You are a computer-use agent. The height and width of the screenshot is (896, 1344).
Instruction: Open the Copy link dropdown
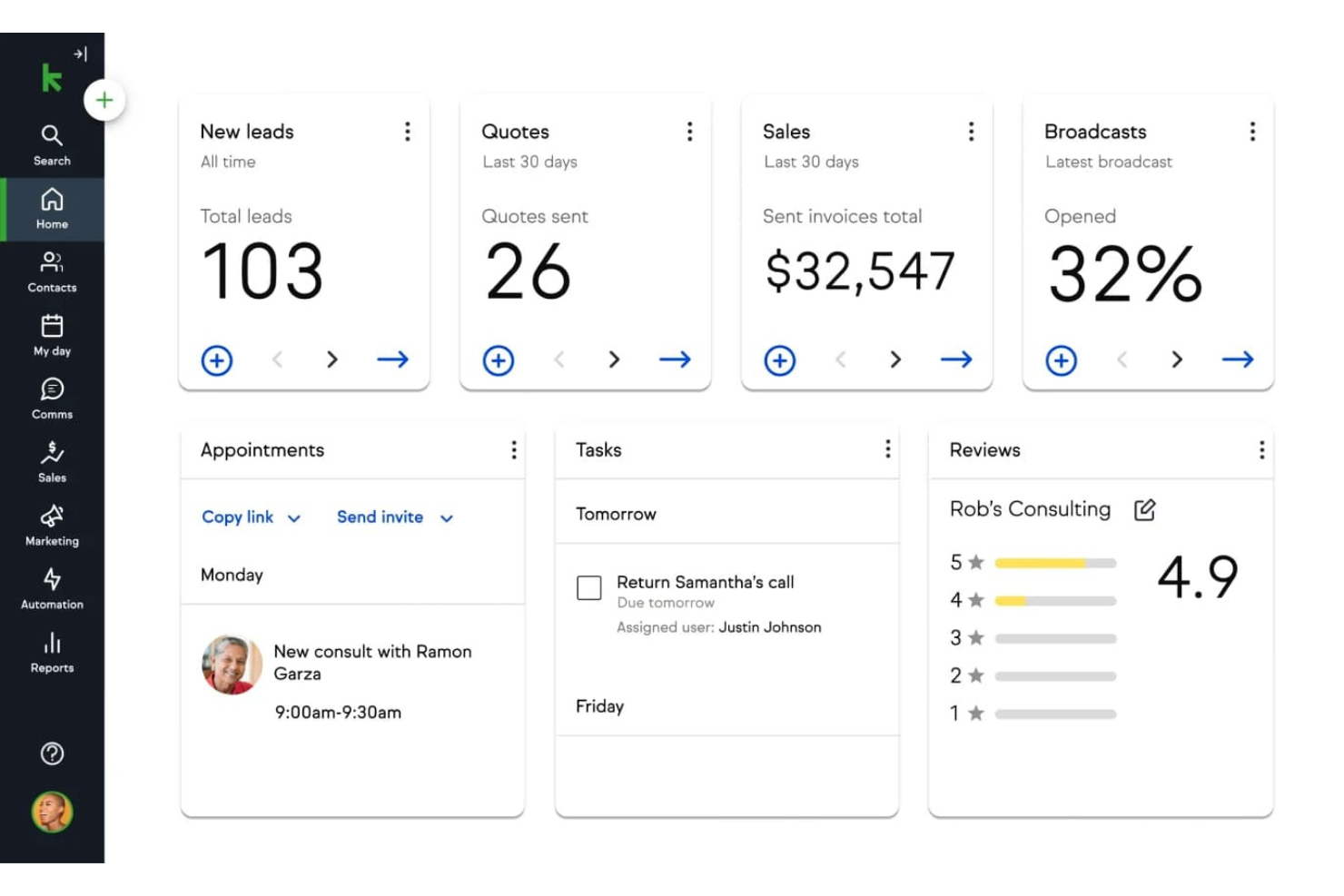(x=249, y=517)
